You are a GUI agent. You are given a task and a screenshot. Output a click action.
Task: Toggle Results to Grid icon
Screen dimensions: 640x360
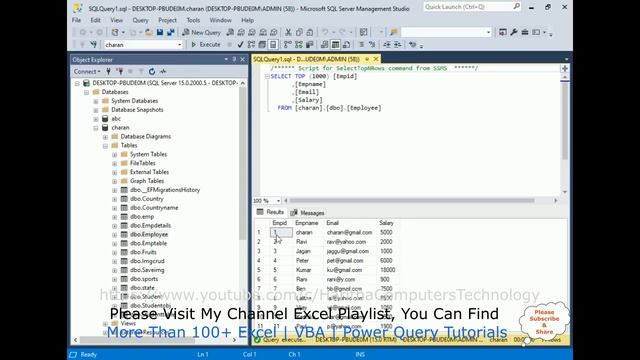pos(336,44)
